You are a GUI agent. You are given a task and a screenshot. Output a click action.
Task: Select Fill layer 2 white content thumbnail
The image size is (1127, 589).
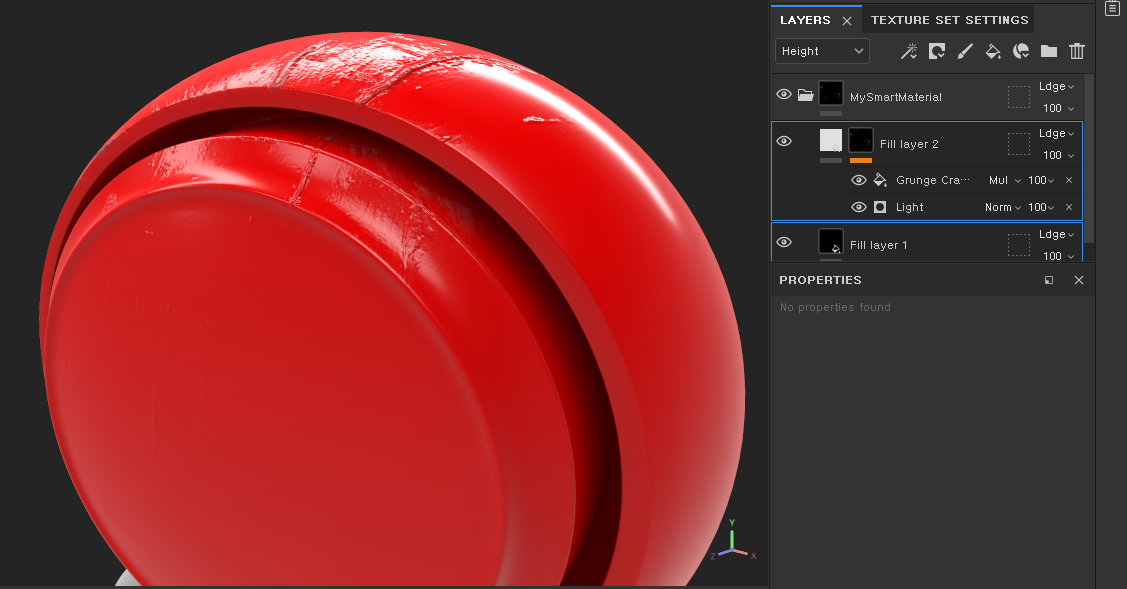click(831, 140)
